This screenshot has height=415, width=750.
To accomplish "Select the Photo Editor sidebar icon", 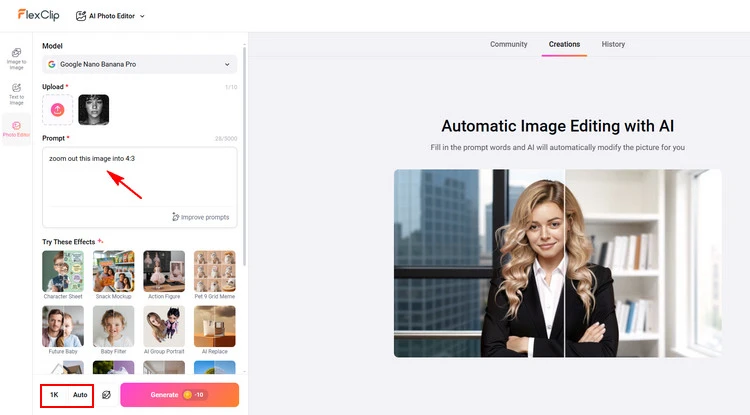I will (x=16, y=129).
